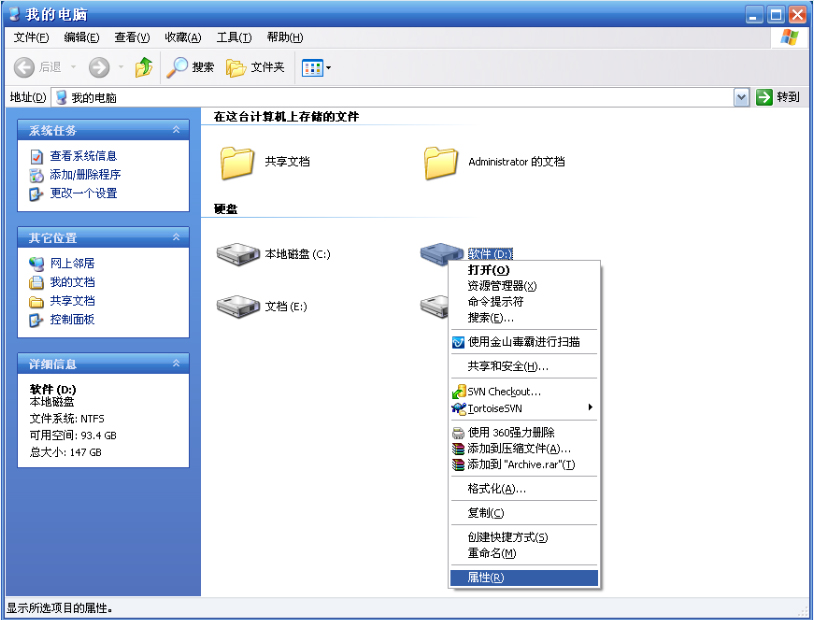Select the 软件 (D:) drive icon
This screenshot has width=814, height=620.
tap(441, 254)
